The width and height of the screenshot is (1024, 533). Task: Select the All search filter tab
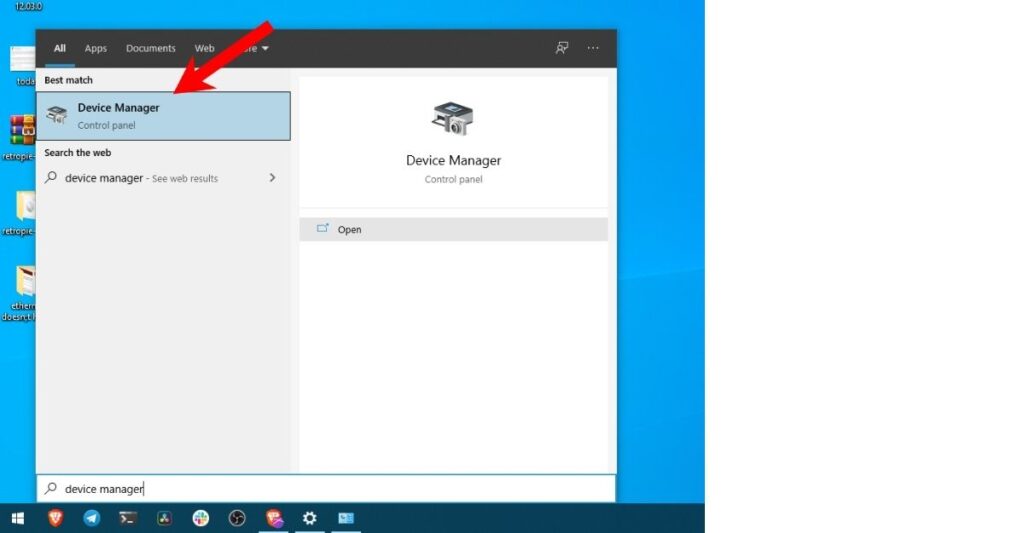click(x=59, y=48)
